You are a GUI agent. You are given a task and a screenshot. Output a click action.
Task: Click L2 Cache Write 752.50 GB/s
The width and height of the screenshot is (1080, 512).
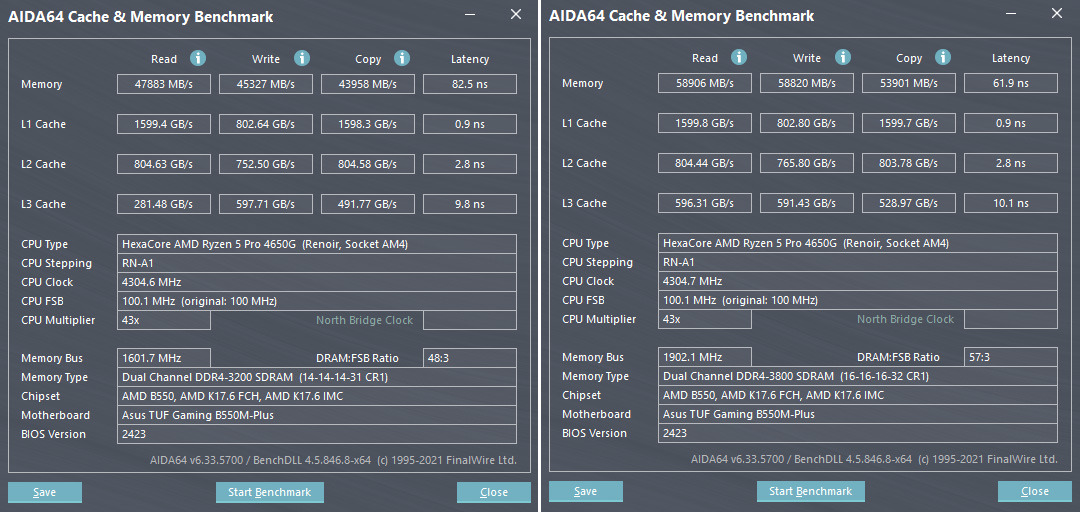coord(266,164)
